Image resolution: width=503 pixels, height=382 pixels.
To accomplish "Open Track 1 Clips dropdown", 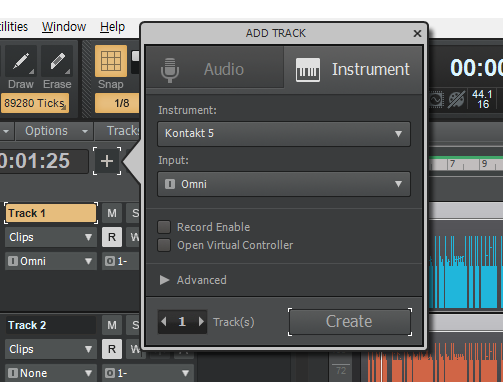I will point(51,237).
